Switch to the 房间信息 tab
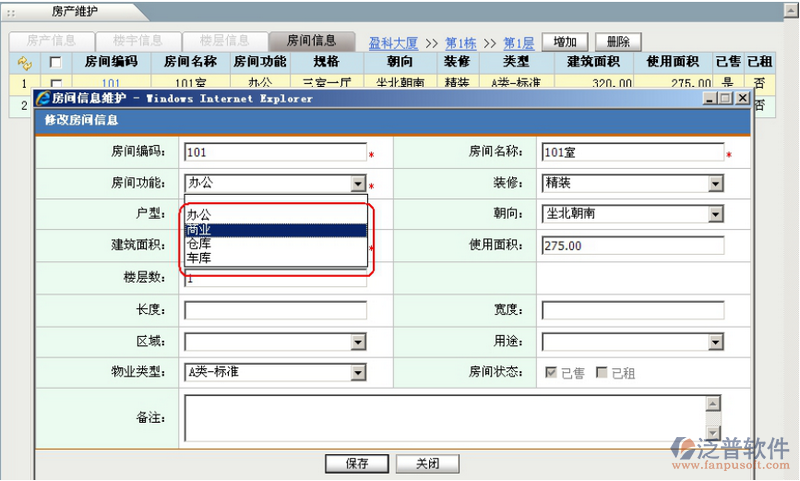 click(311, 41)
